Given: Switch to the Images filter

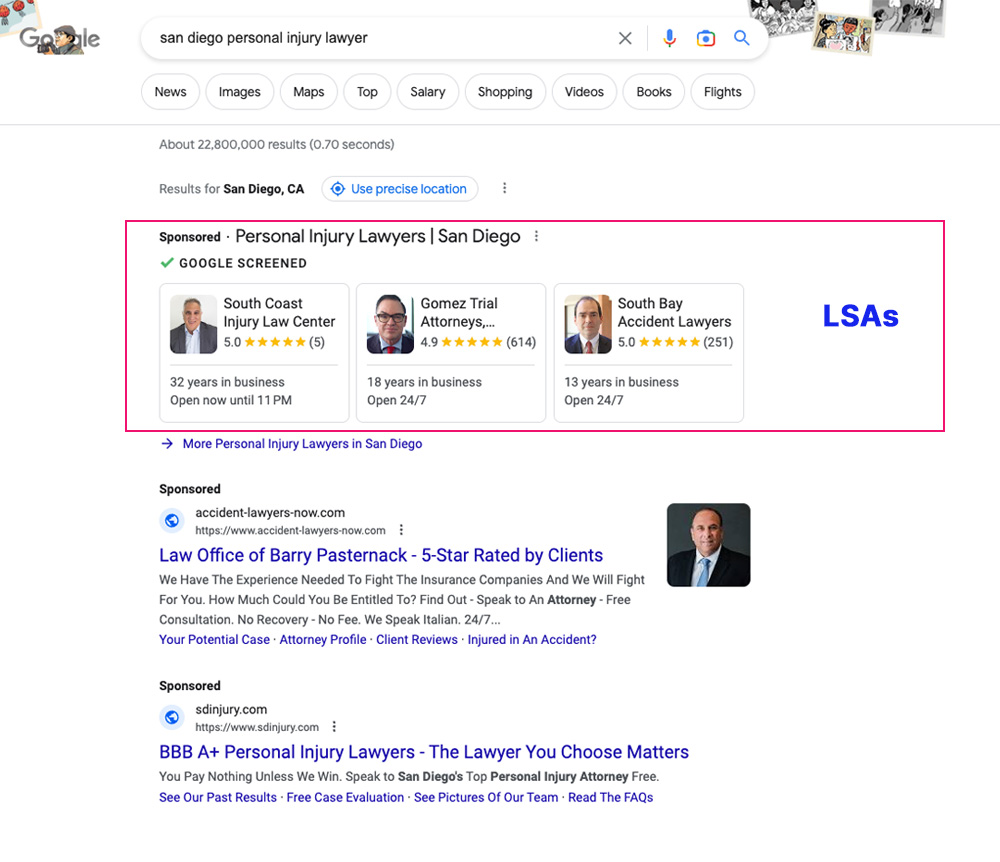Looking at the screenshot, I should pos(240,92).
